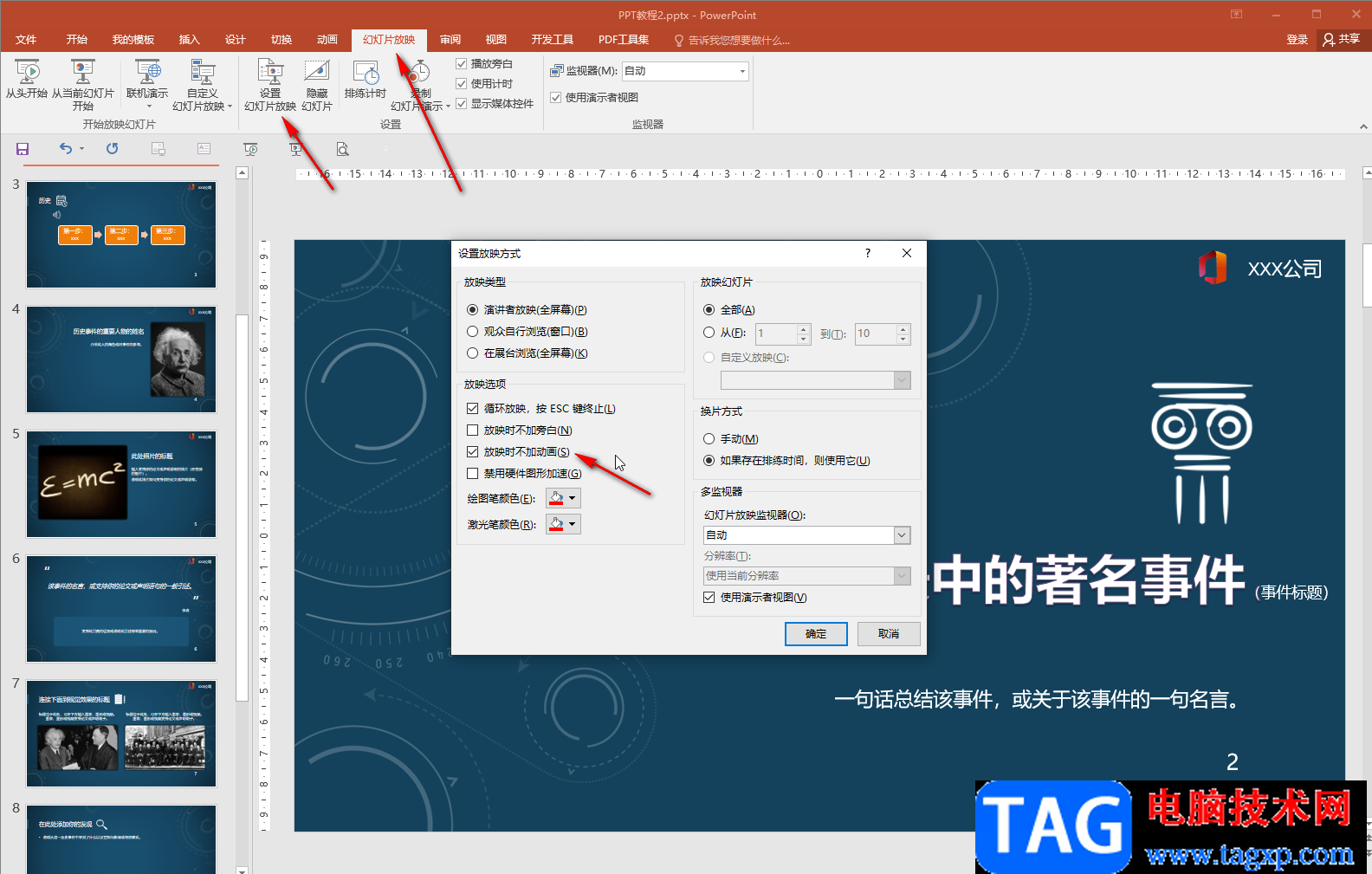The height and width of the screenshot is (874, 1372).
Task: Open the 文件 (File) tab
Action: [26, 40]
